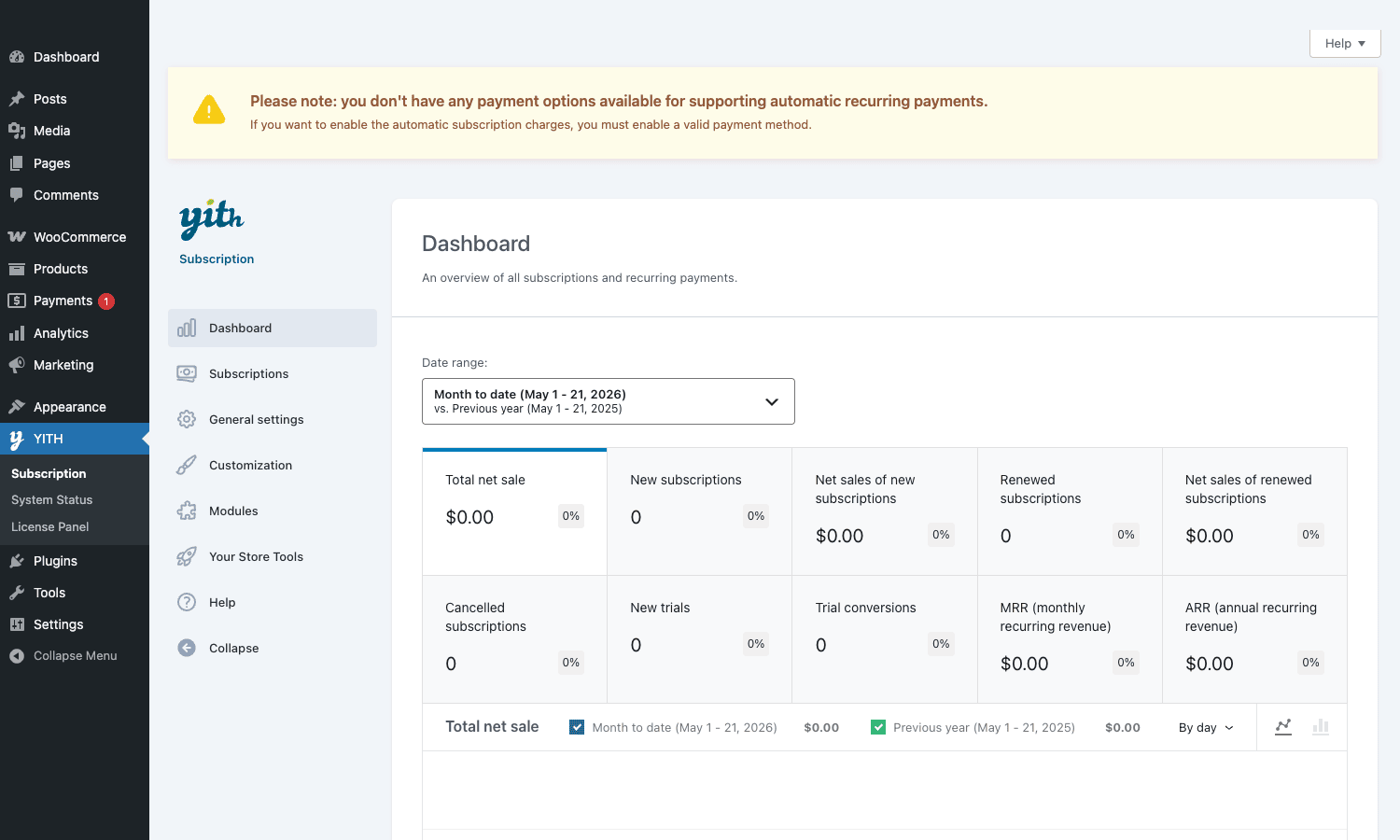Click the Settings sliders icon in the admin menu
This screenshot has width=1400, height=840.
pos(17,624)
